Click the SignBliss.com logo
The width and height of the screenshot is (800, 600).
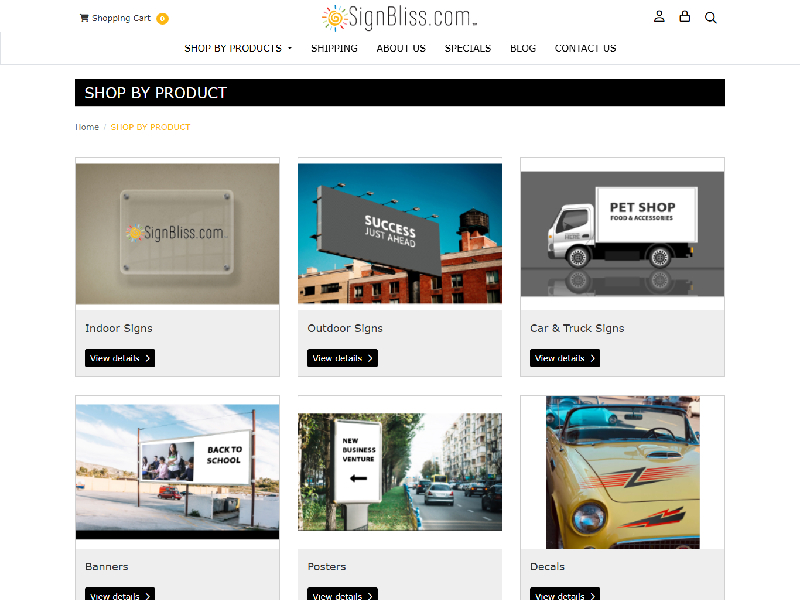399,17
